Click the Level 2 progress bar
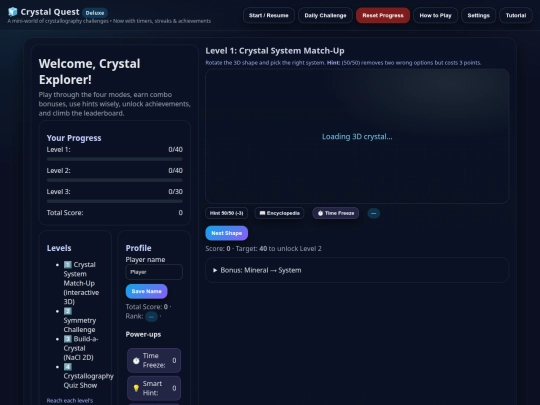The width and height of the screenshot is (540, 405). tap(115, 180)
